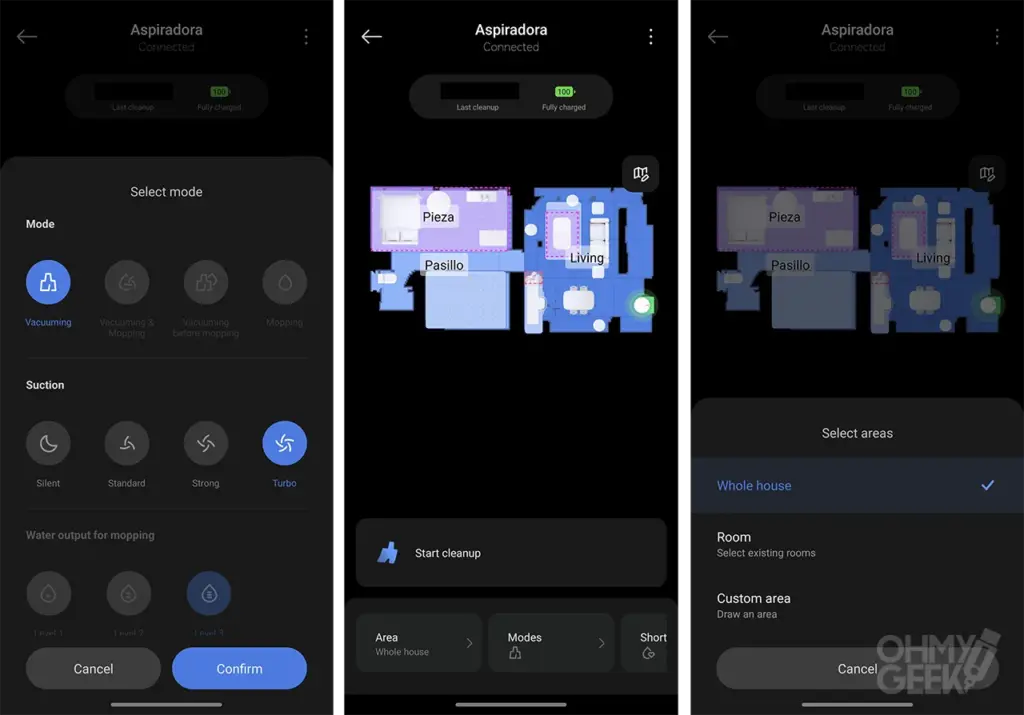The image size is (1024, 715).
Task: Open three-dot menu in middle screen
Action: [651, 37]
